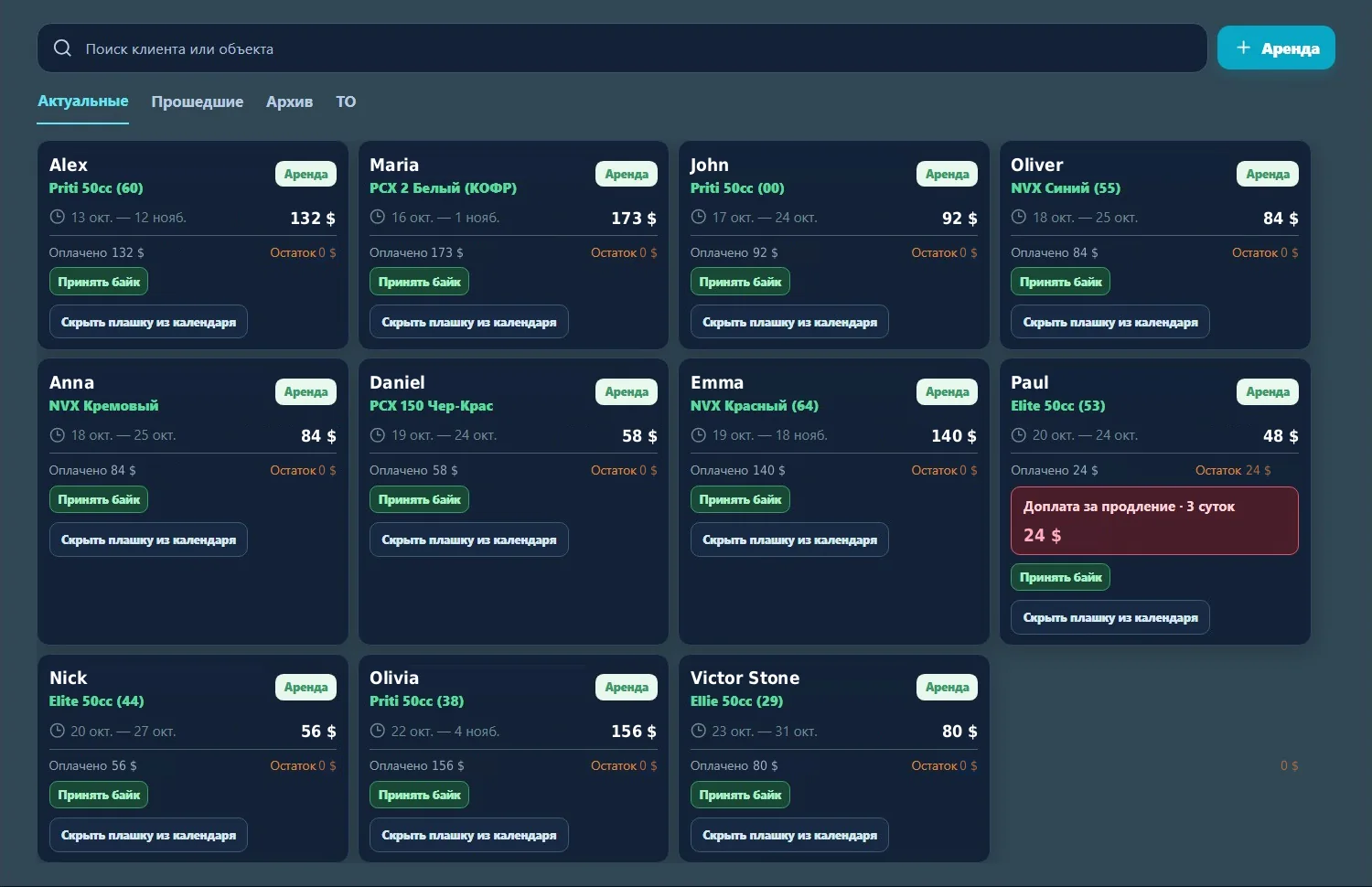Image resolution: width=1372 pixels, height=887 pixels.
Task: Click clock icon on Olivia's card
Action: (x=377, y=731)
